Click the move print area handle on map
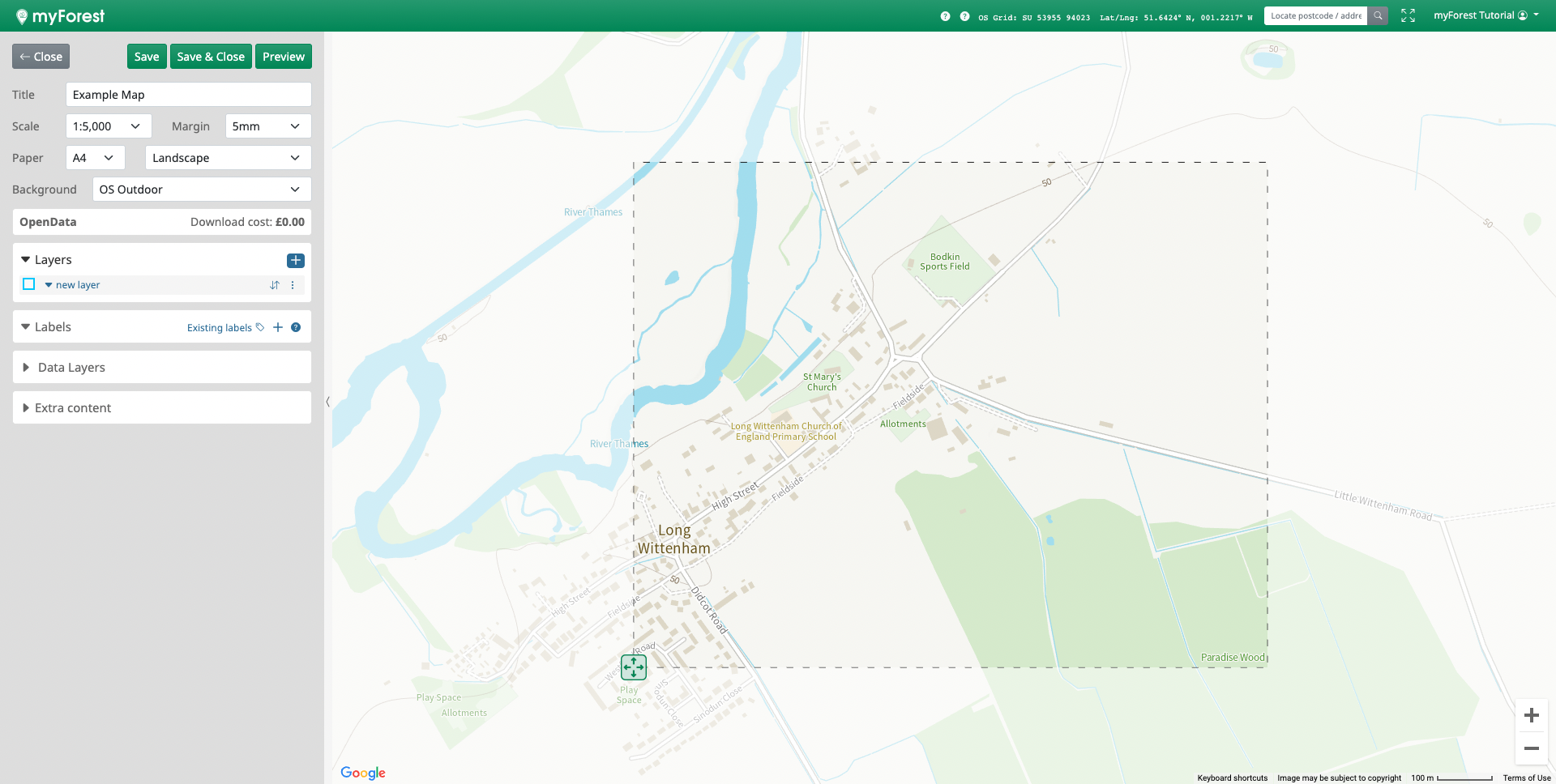 click(x=634, y=667)
